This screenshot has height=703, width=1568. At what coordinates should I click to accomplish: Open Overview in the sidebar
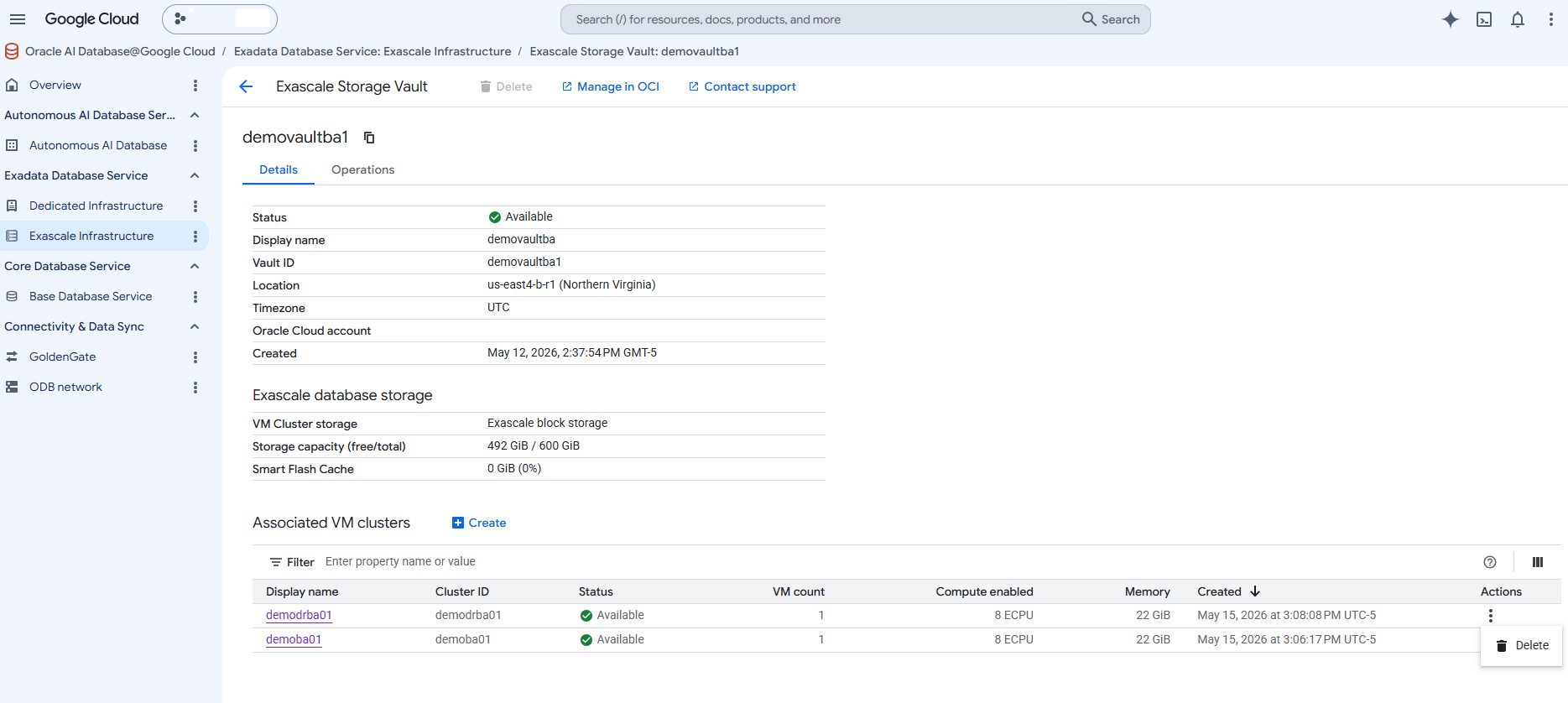pyautogui.click(x=55, y=85)
